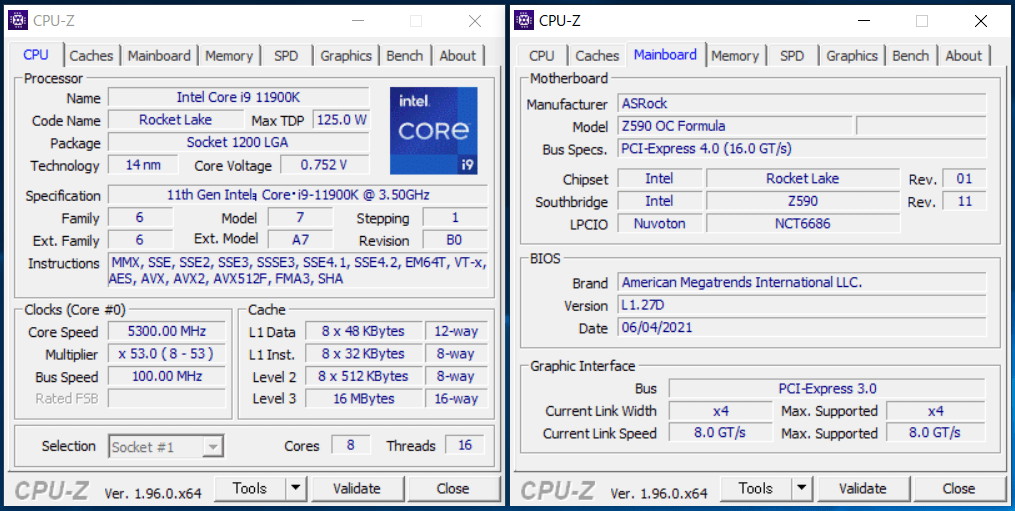This screenshot has width=1015, height=511.
Task: Switch to Mainboard tab in left window
Action: (x=159, y=56)
